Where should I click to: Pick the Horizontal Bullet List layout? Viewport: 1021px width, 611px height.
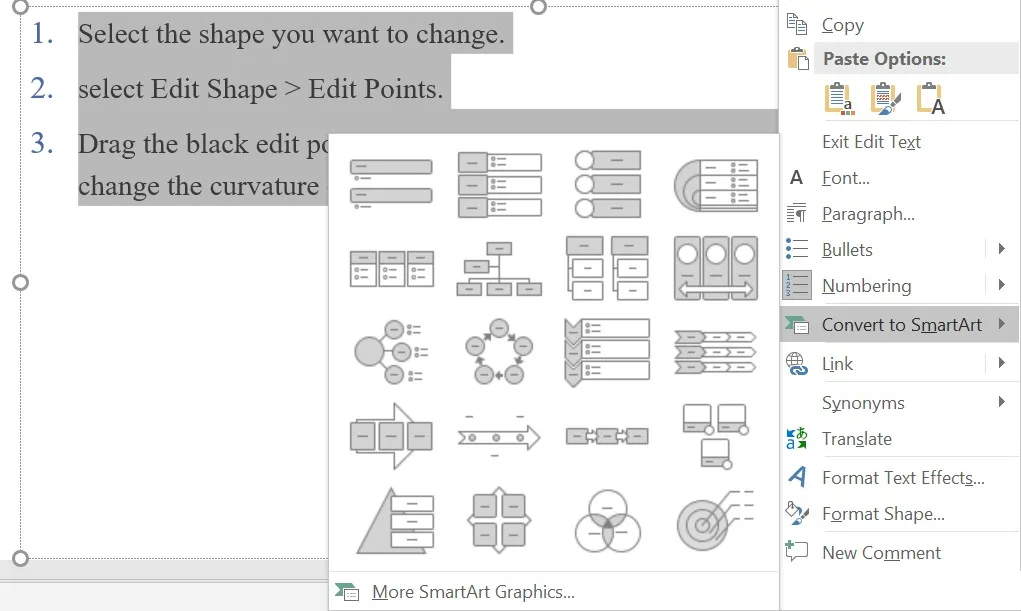[391, 268]
